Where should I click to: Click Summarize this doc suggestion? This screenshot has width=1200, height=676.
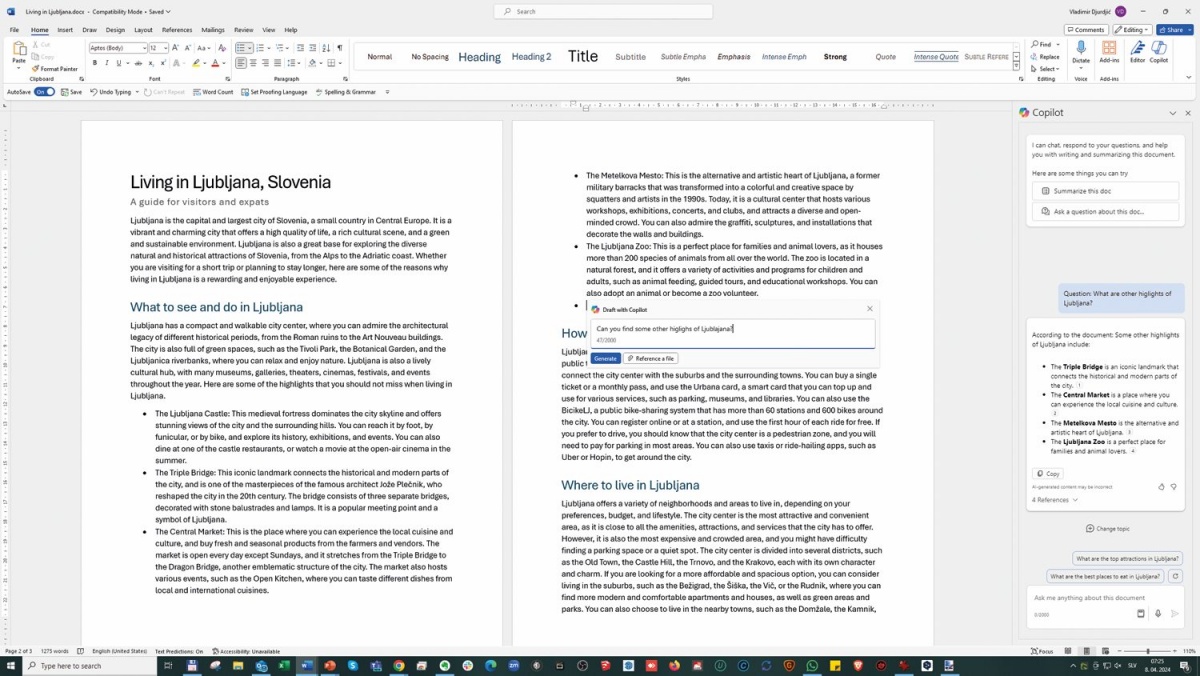tap(1105, 191)
